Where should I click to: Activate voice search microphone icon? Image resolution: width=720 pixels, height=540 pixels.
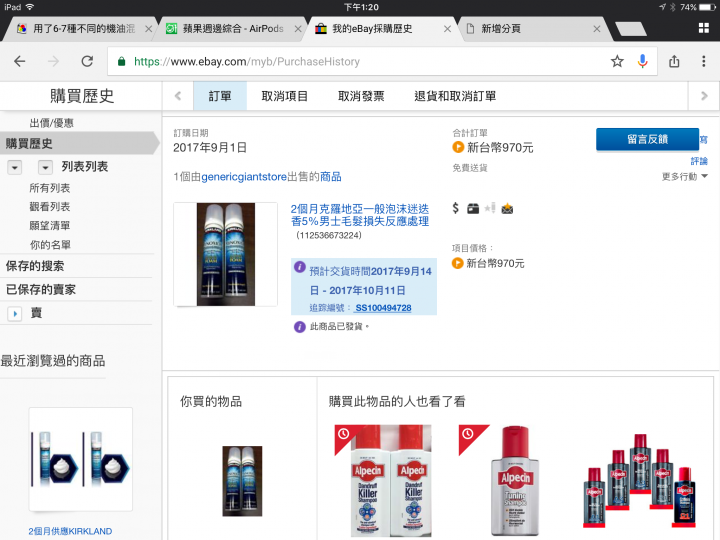(642, 61)
